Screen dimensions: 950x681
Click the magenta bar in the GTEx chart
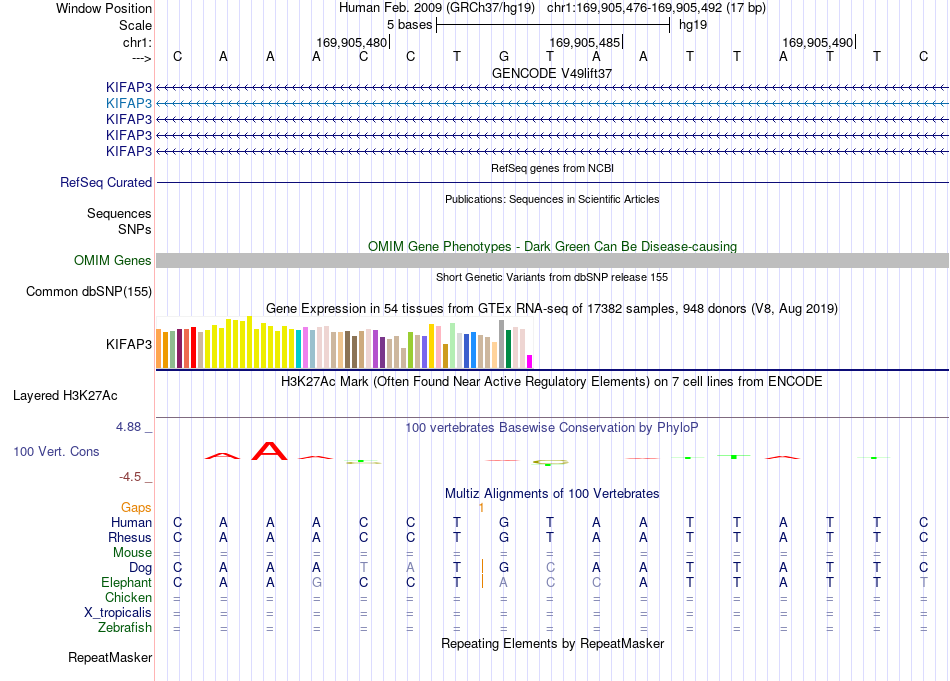[530, 362]
